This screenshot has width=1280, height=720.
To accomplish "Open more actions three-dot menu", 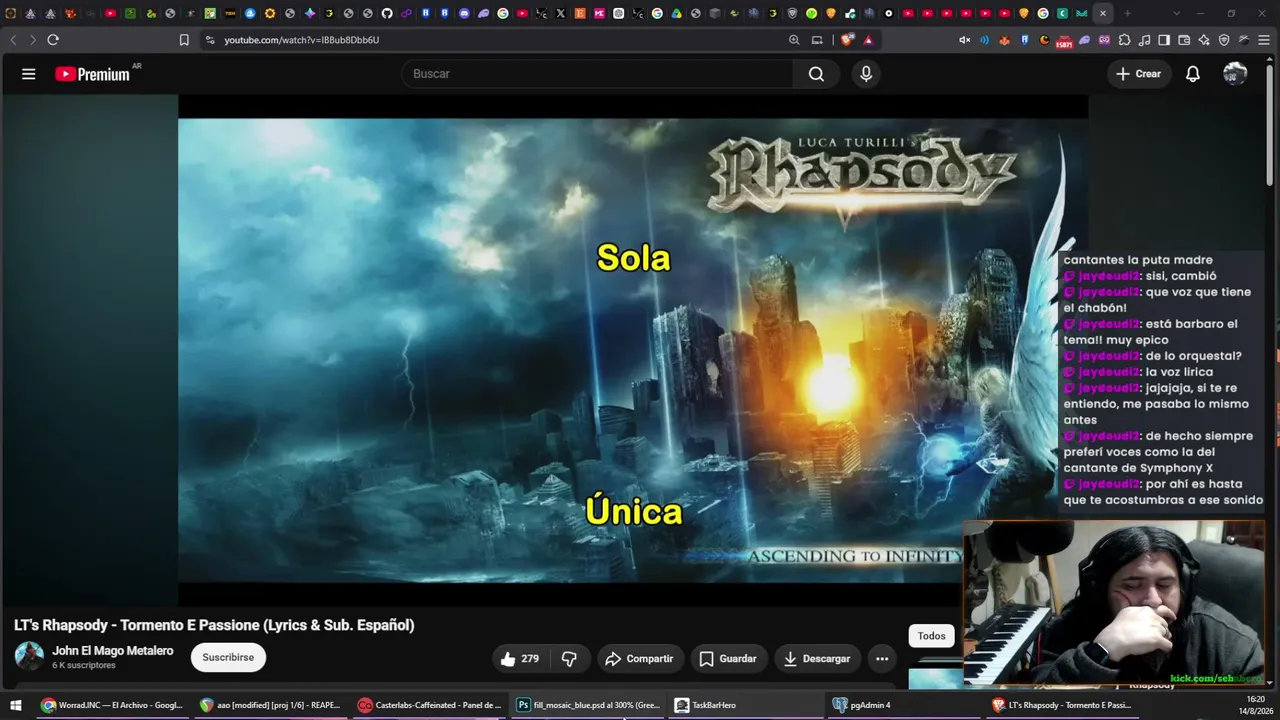I will 881,659.
